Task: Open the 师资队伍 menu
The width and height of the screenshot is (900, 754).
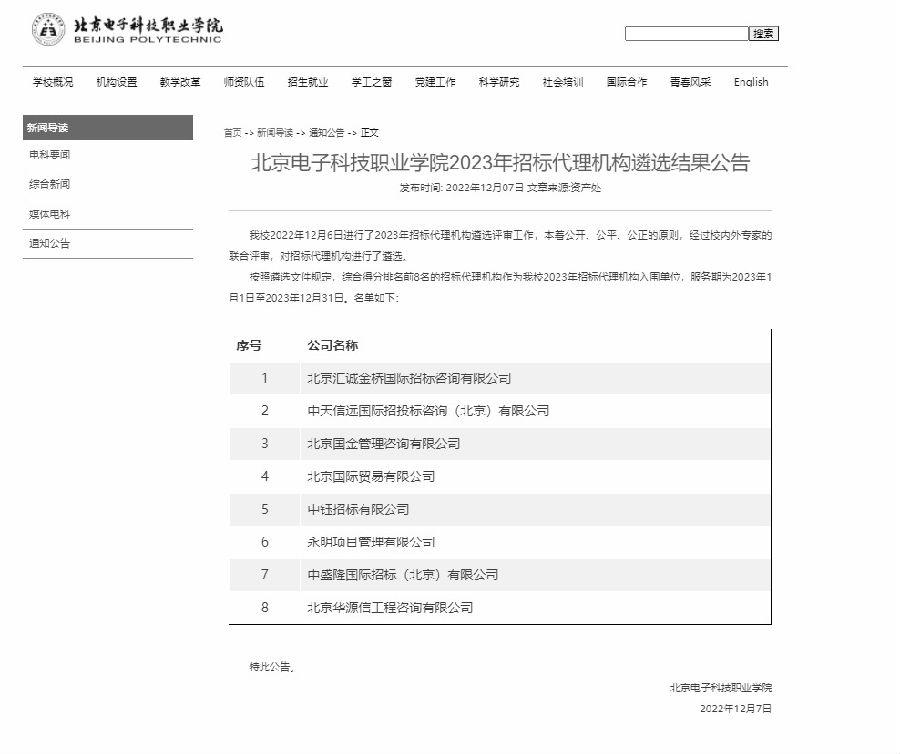Action: [x=244, y=82]
